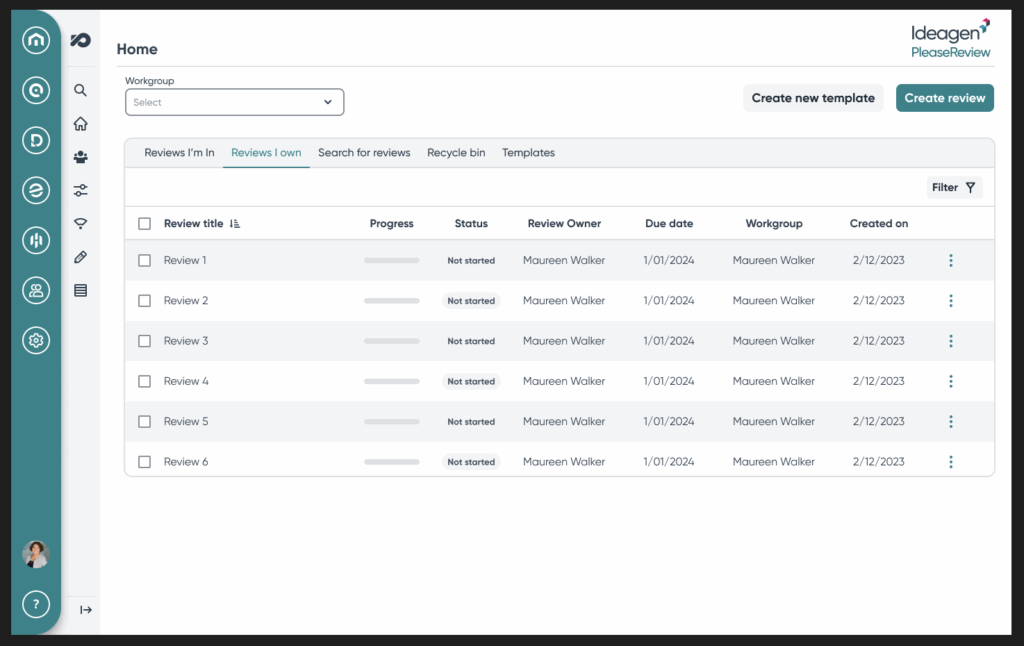Screen dimensions: 1024x646
Task: Select the Review 4 checkbox
Action: 144,381
